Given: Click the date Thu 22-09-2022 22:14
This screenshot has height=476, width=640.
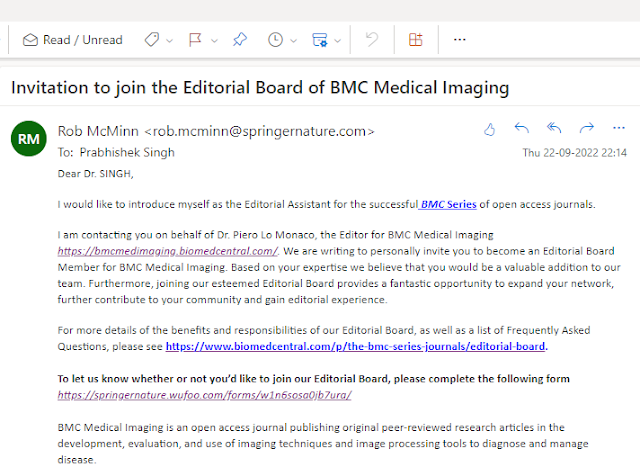Looking at the screenshot, I should 575,153.
